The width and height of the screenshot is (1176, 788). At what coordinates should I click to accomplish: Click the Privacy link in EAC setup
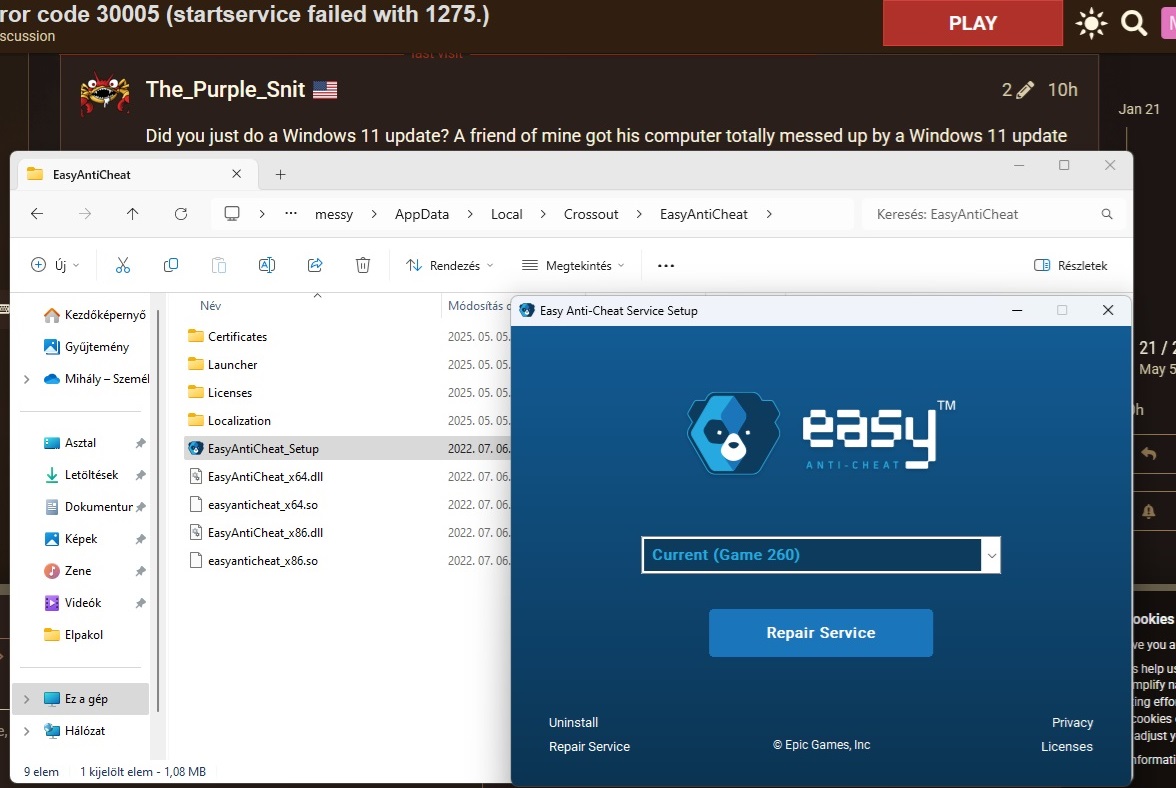click(1072, 723)
